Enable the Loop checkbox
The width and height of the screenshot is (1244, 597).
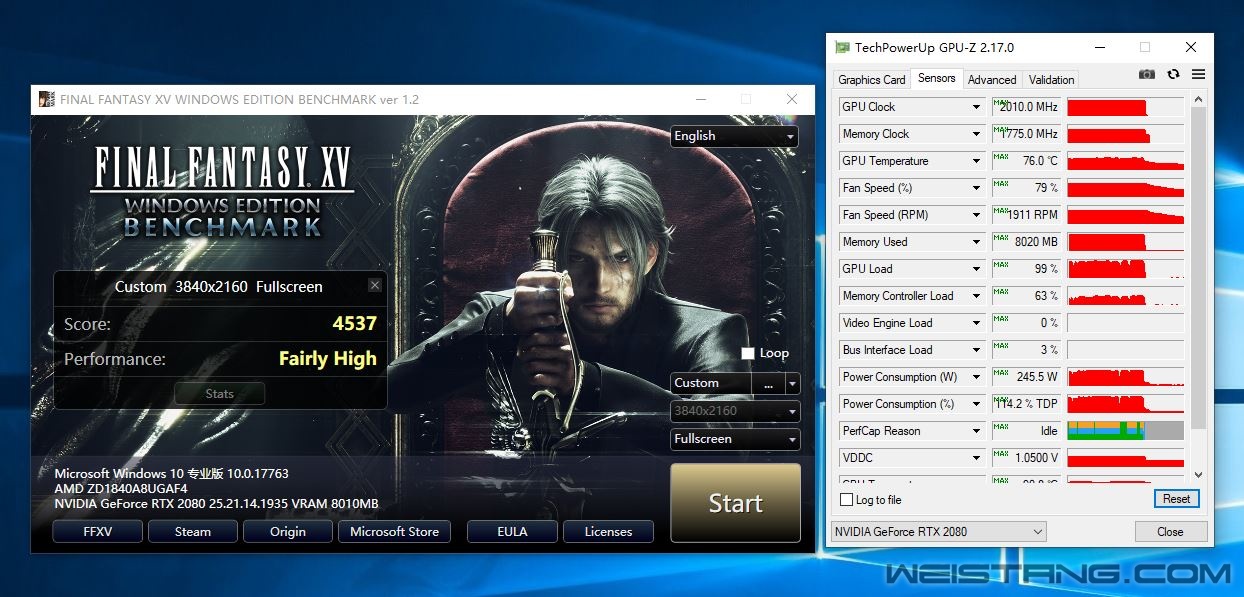click(748, 353)
